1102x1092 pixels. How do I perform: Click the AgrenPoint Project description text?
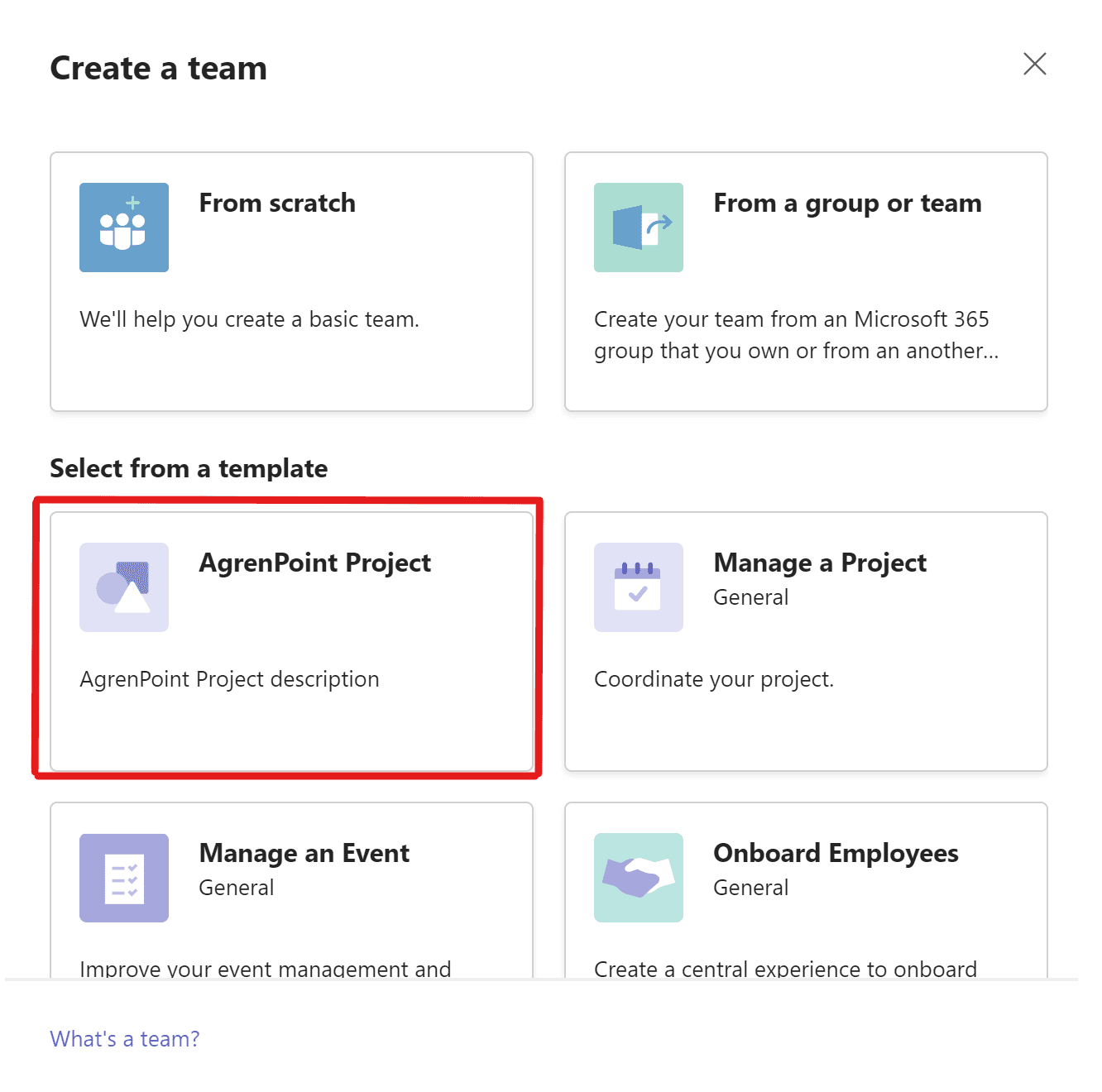(229, 679)
